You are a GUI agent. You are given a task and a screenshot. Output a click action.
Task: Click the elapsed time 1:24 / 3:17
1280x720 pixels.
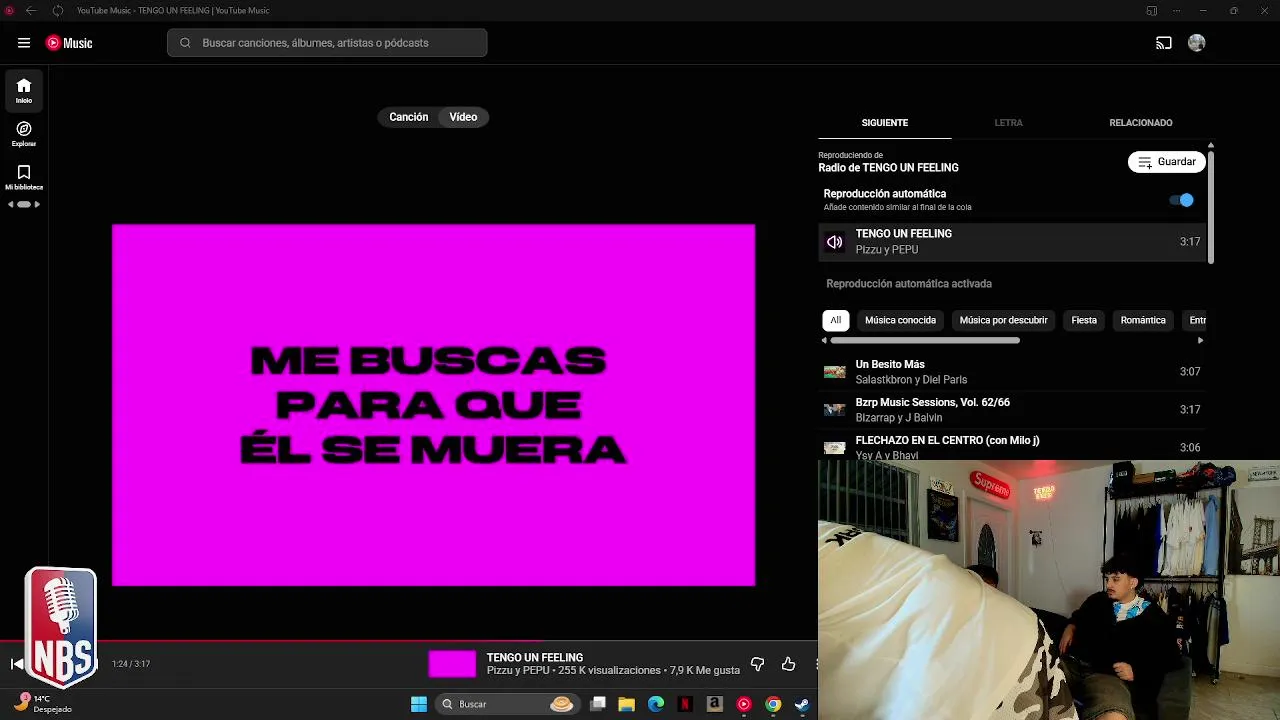pyautogui.click(x=131, y=664)
